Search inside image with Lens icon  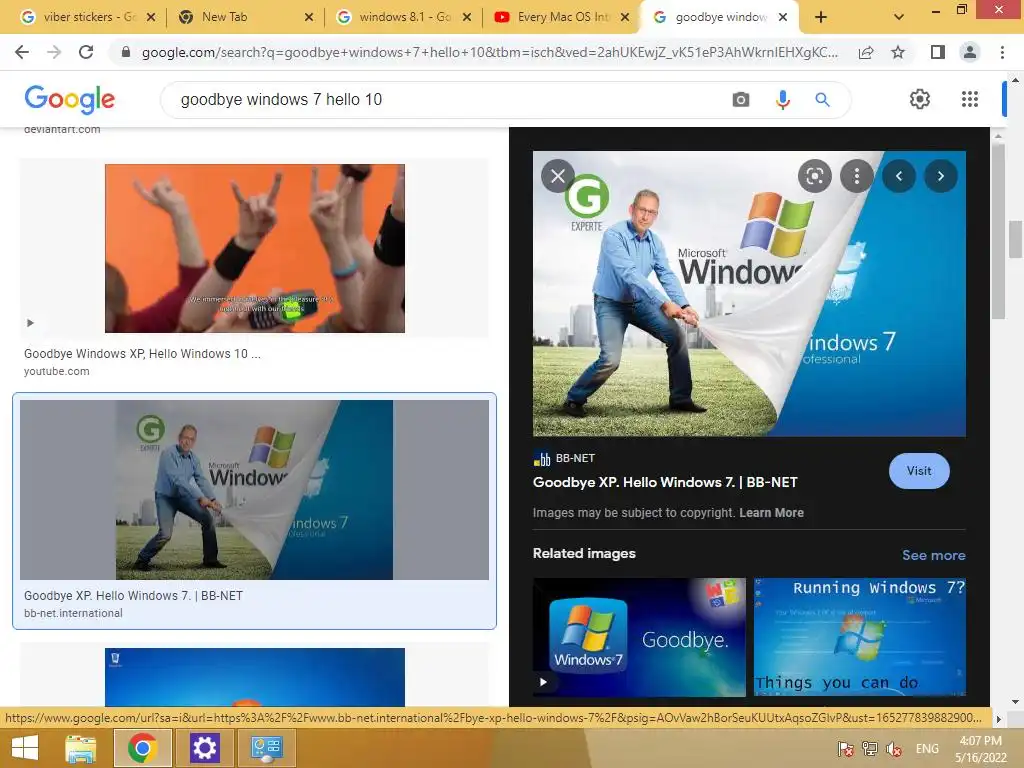click(814, 176)
